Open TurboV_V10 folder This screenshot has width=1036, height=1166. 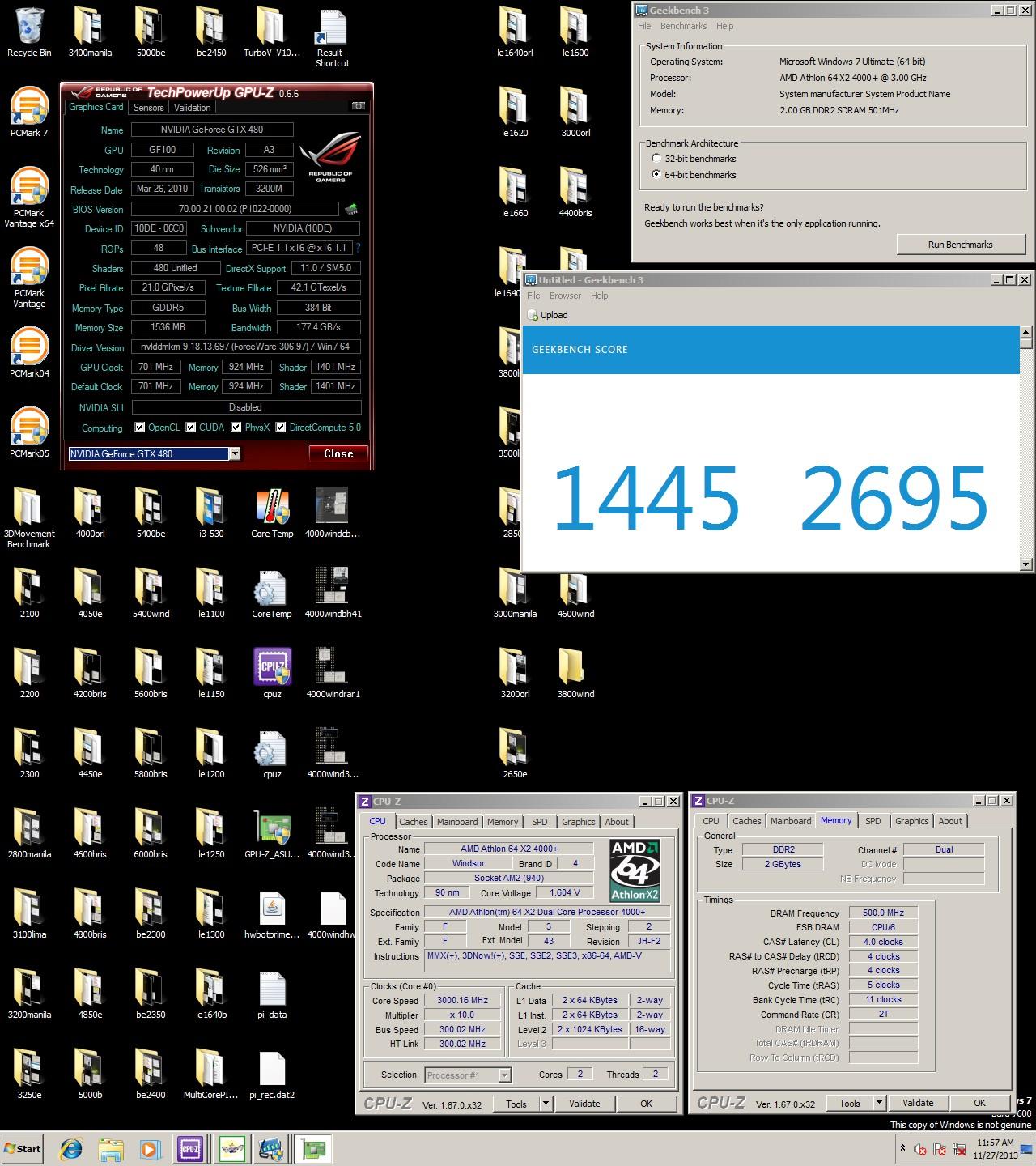pos(272,32)
